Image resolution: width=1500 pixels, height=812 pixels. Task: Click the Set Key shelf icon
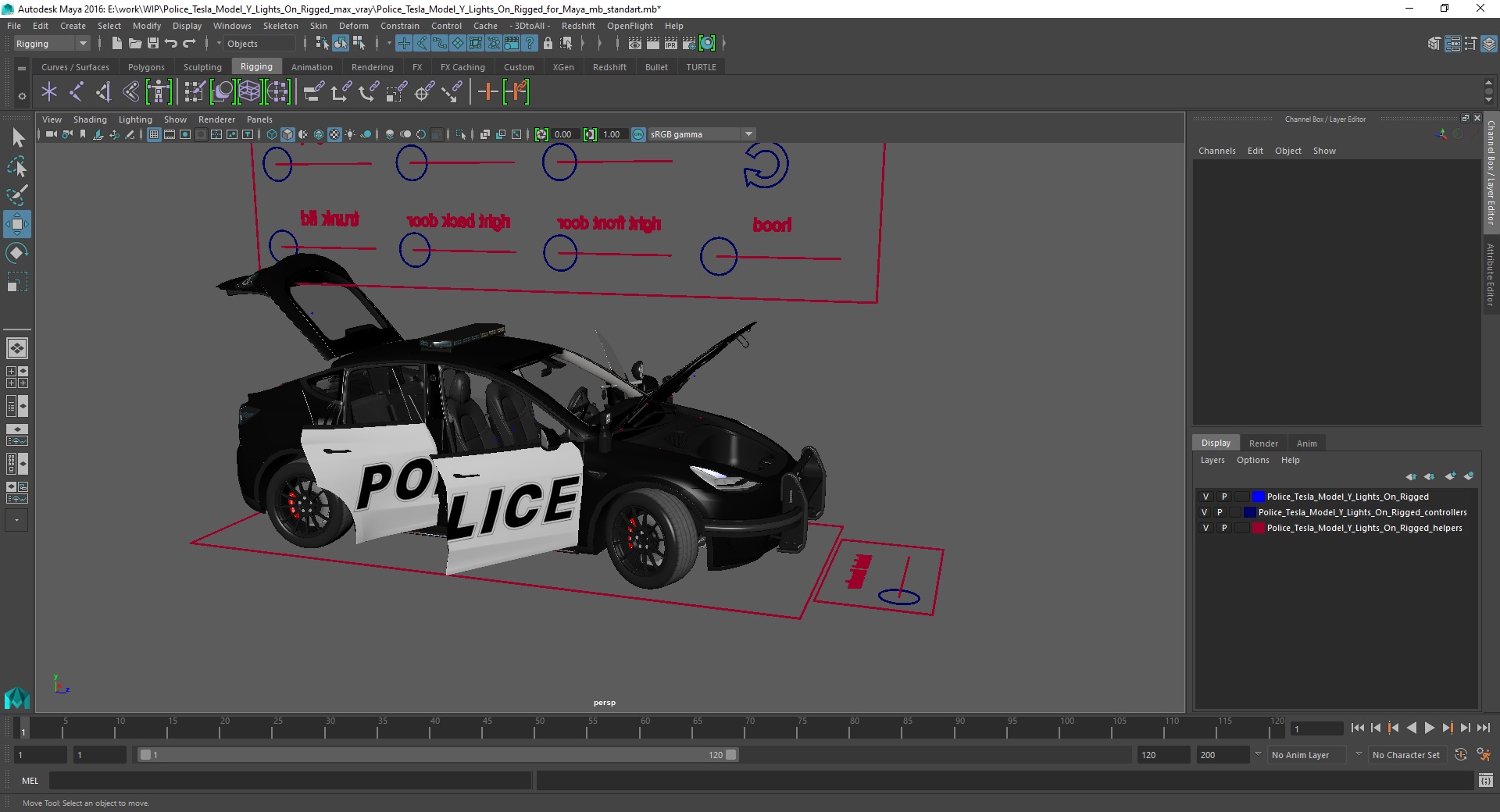[x=516, y=92]
